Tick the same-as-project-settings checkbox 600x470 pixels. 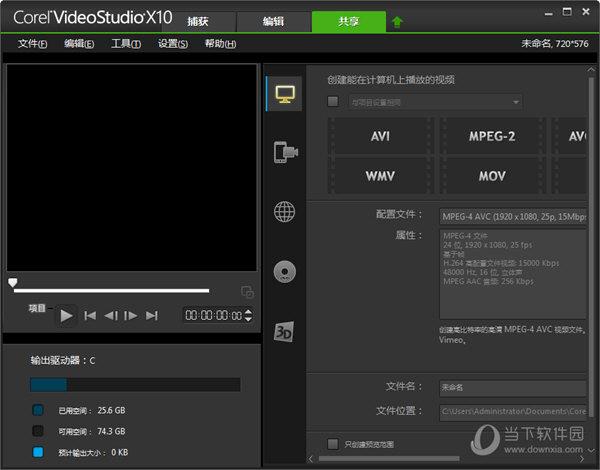pos(333,101)
